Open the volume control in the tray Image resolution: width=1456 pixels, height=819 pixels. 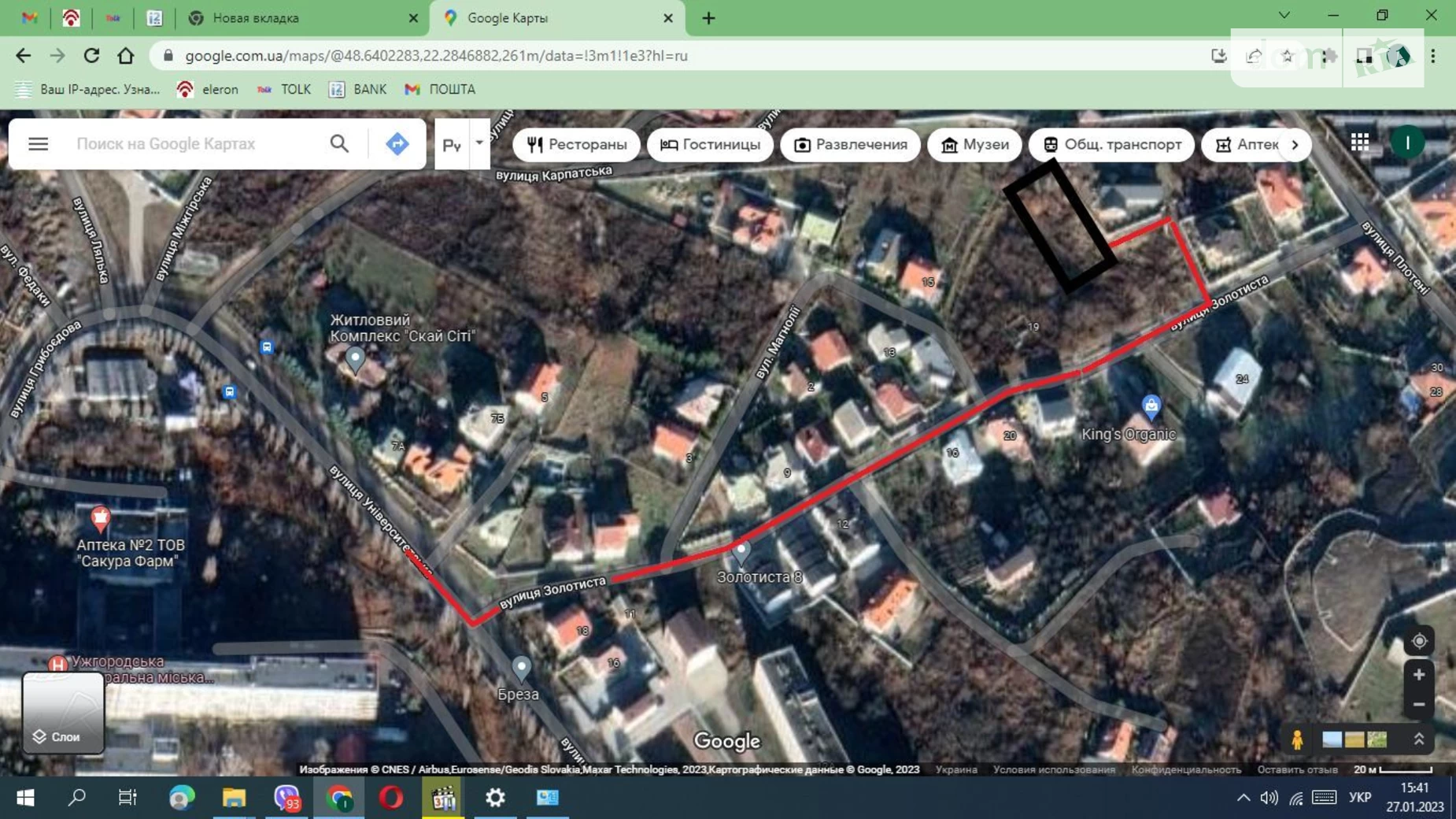pos(1269,798)
